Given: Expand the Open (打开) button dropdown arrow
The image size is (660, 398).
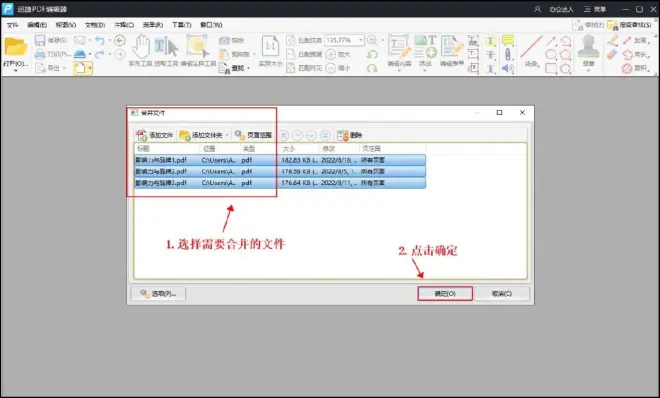Looking at the screenshot, I should coord(16,71).
